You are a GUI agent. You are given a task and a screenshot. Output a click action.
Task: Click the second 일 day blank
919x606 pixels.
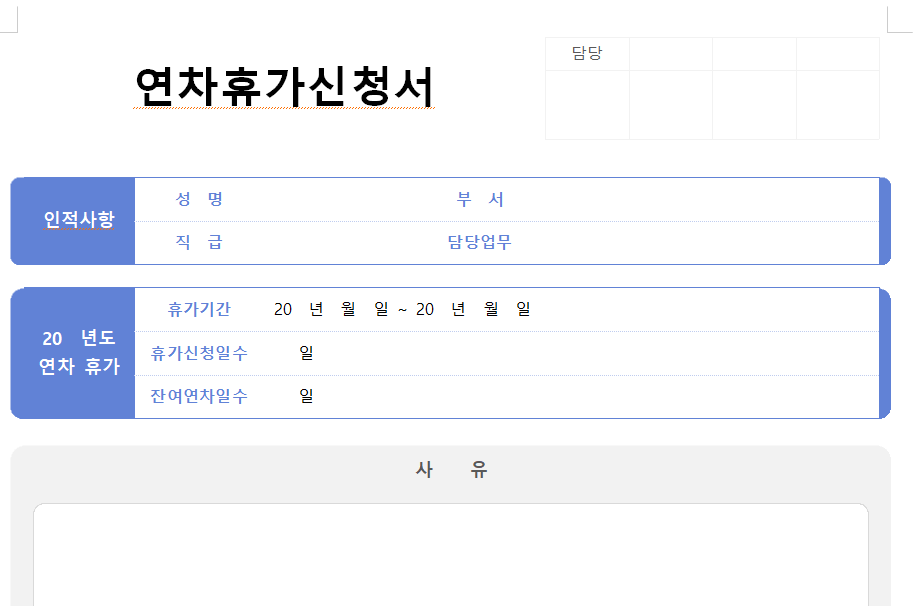521,309
